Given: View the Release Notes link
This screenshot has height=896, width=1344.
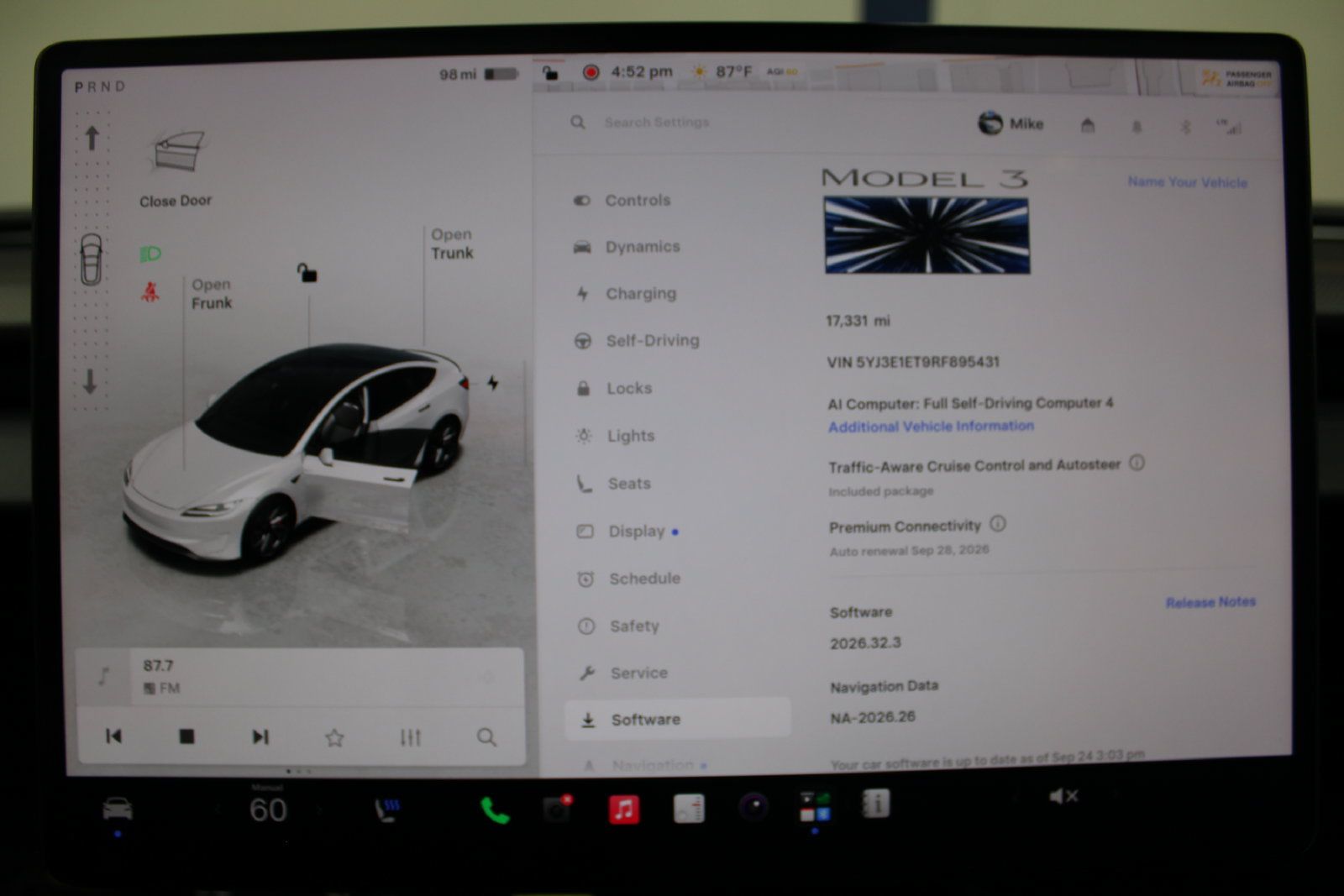Looking at the screenshot, I should [x=1210, y=602].
